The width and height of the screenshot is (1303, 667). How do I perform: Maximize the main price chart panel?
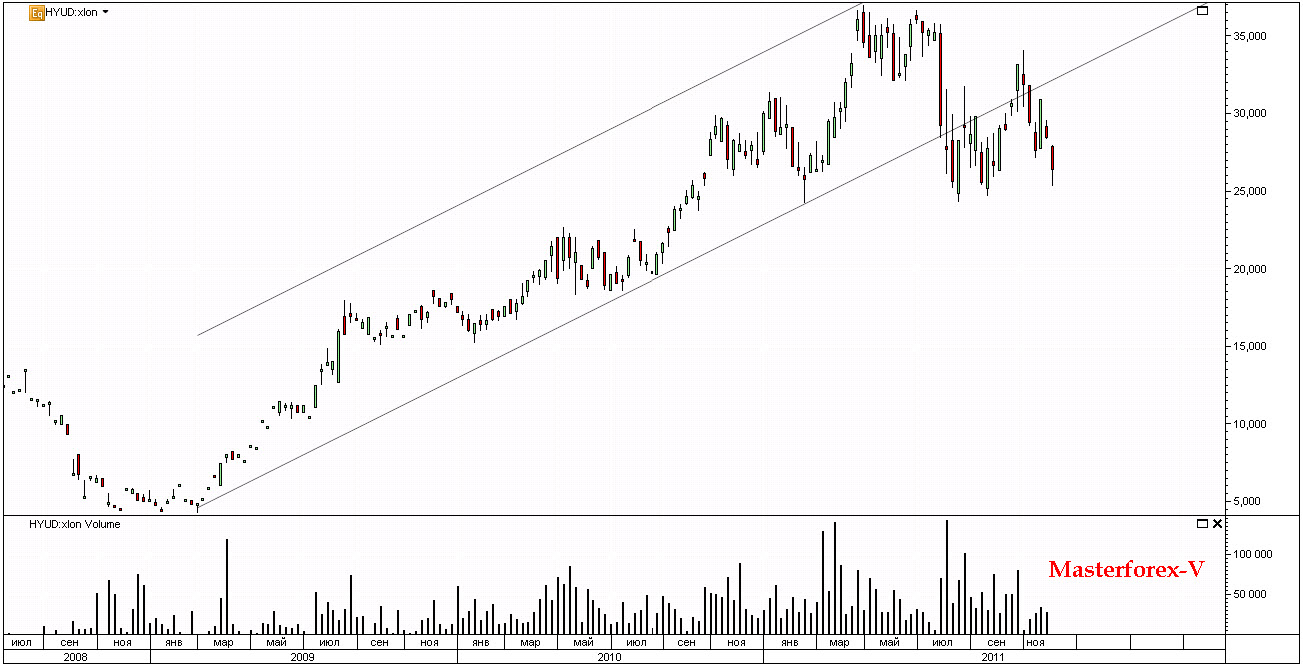click(x=1203, y=10)
